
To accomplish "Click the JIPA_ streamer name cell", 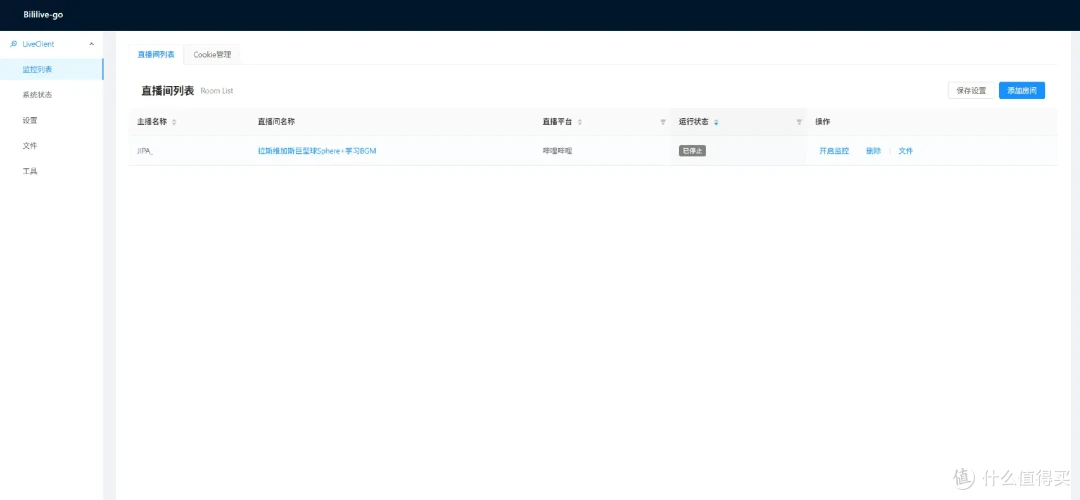I will (x=145, y=151).
